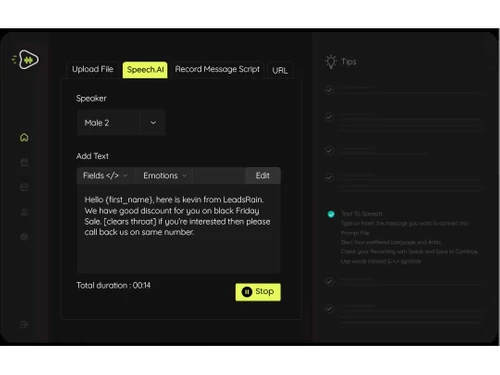Click the Text To Speech tip title
500x375 pixels.
click(361, 214)
